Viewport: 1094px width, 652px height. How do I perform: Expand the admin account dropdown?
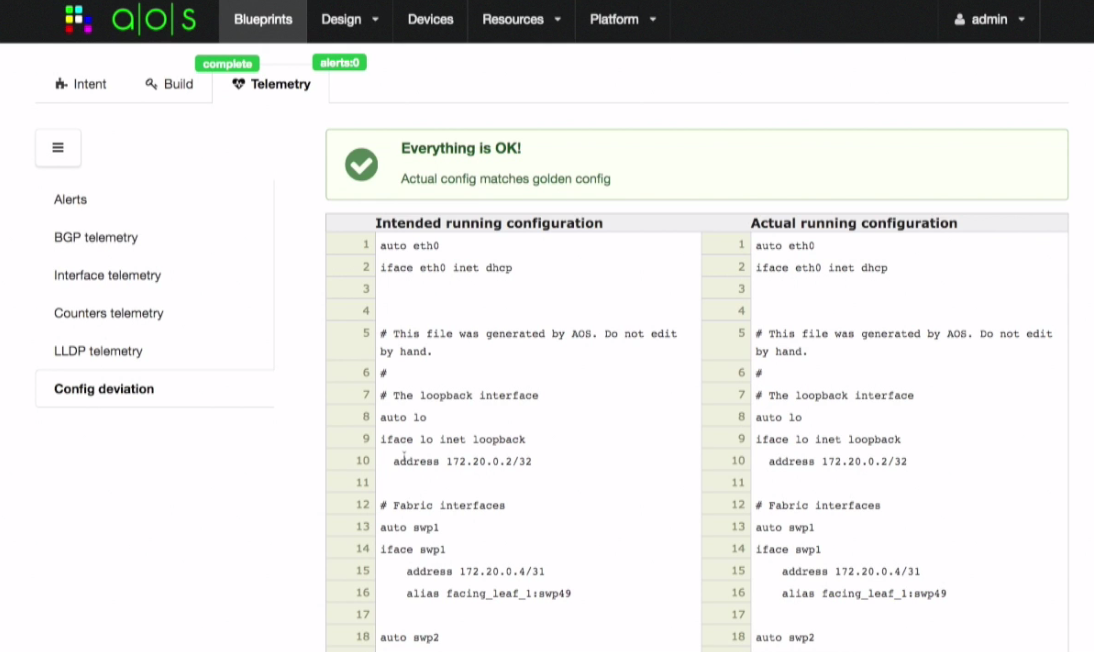click(x=989, y=20)
